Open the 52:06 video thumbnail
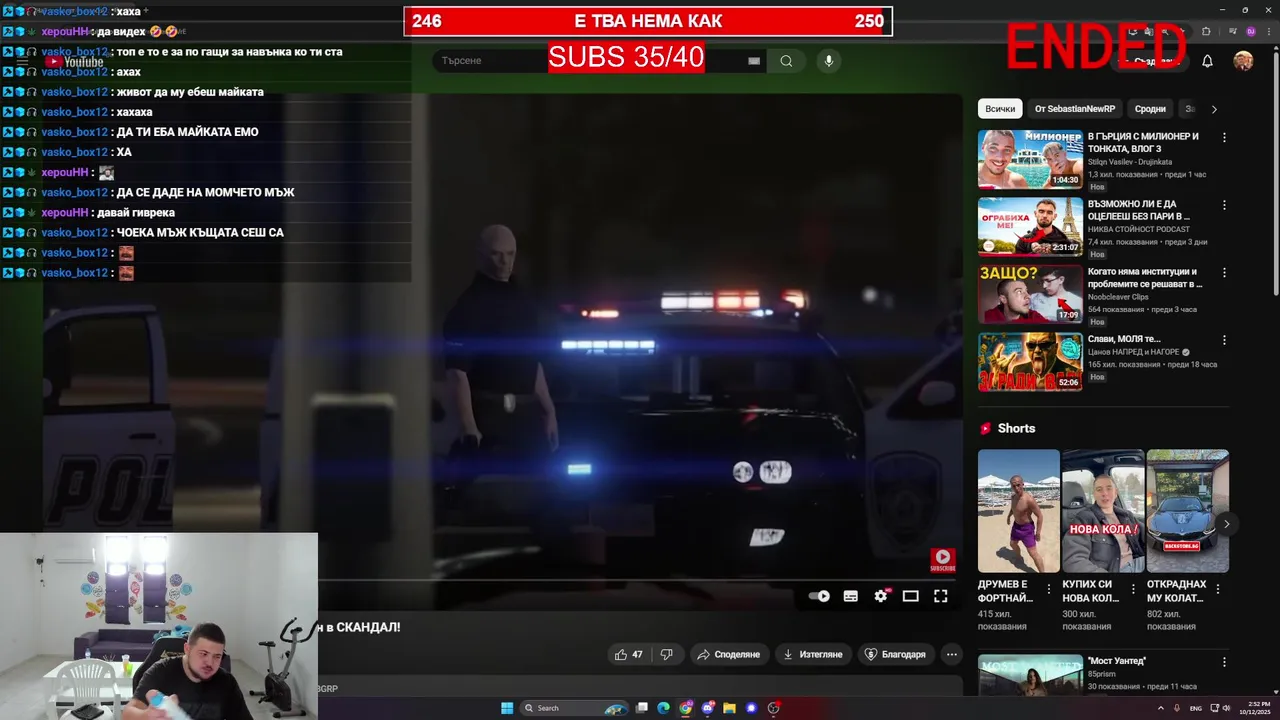 [x=1030, y=361]
